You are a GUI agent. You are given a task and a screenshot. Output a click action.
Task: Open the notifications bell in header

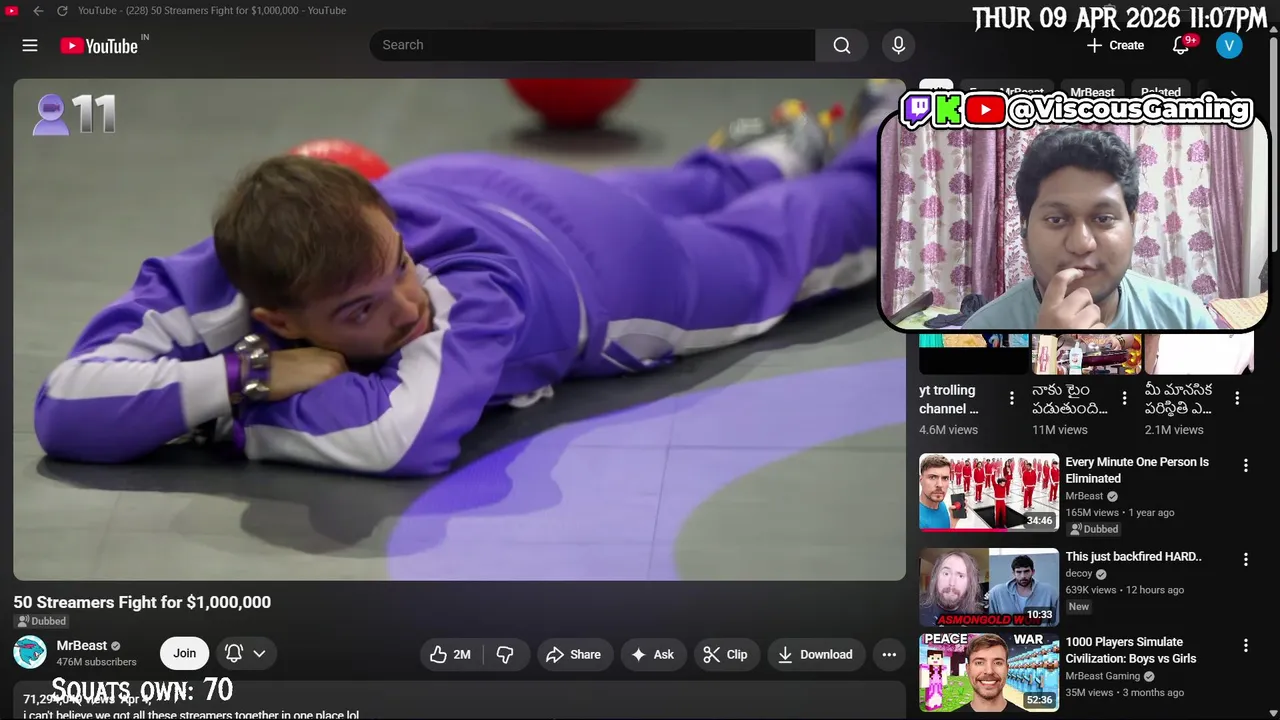pos(1181,45)
